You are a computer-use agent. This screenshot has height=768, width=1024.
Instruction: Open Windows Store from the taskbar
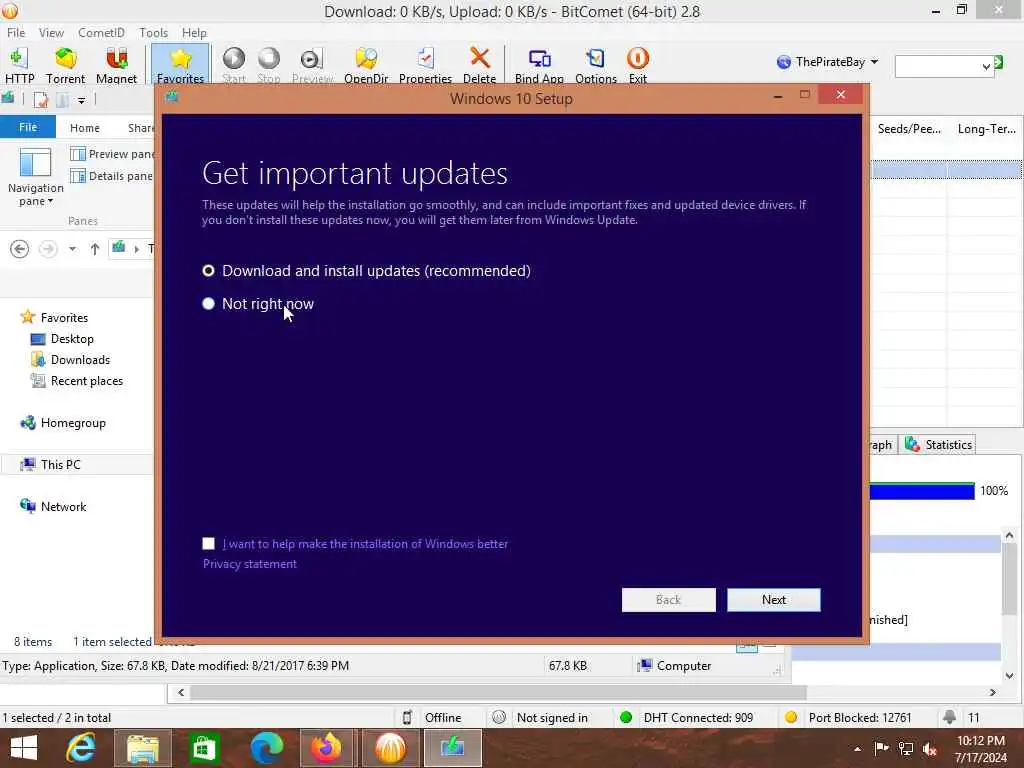[204, 748]
